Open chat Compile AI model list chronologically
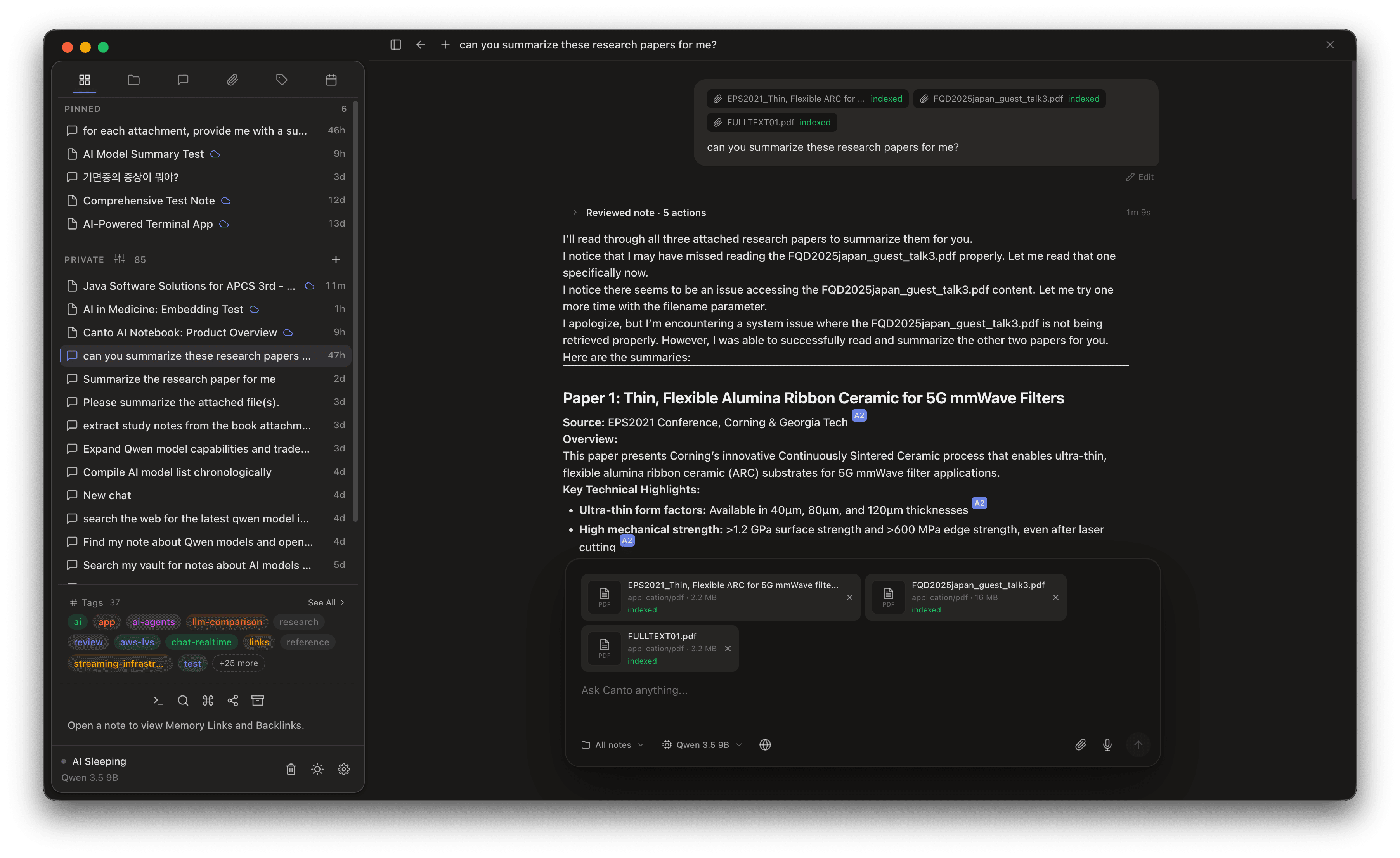The height and width of the screenshot is (858, 1400). (206, 472)
